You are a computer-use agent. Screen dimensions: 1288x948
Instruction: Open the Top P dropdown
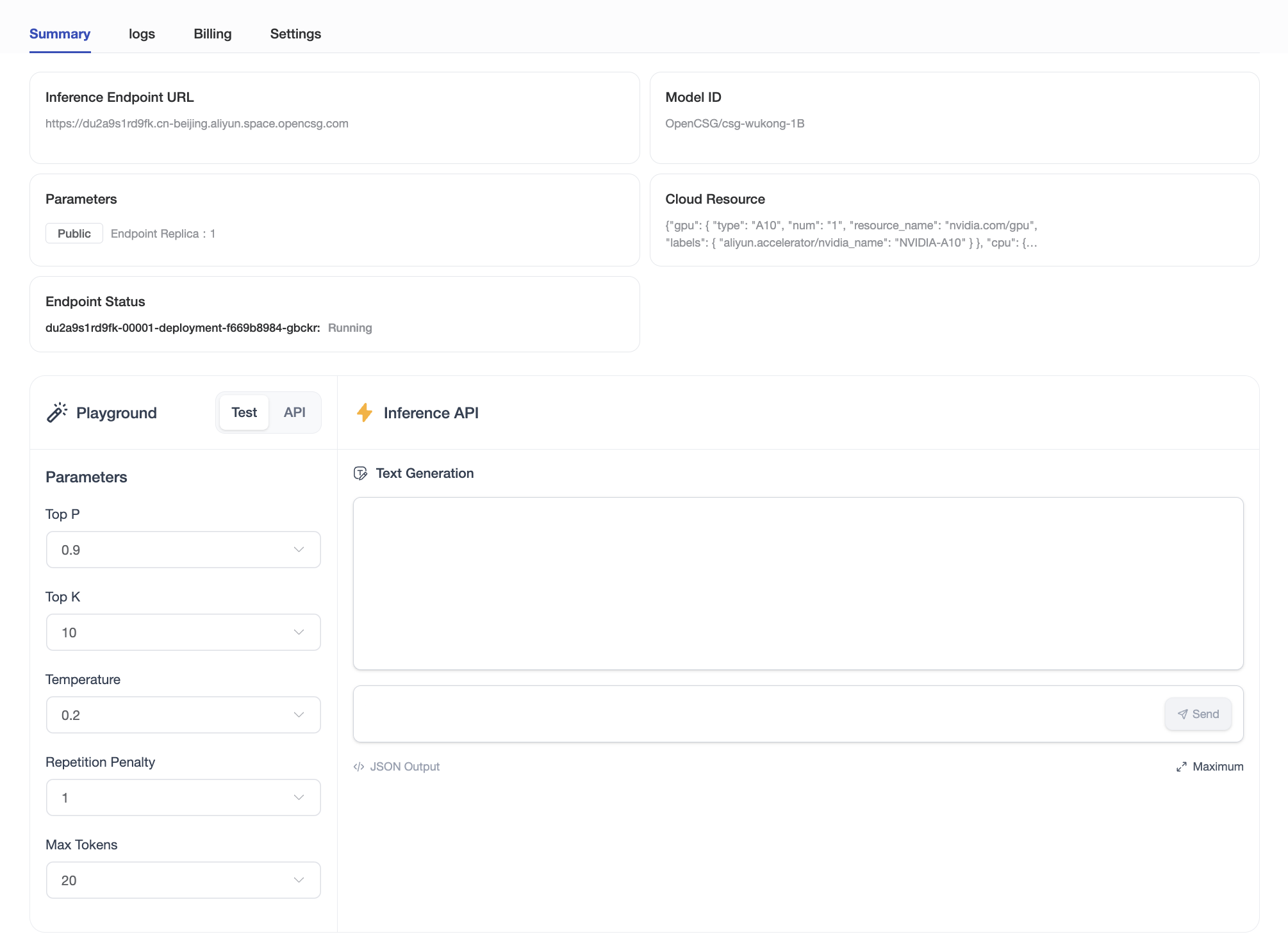[x=183, y=550]
